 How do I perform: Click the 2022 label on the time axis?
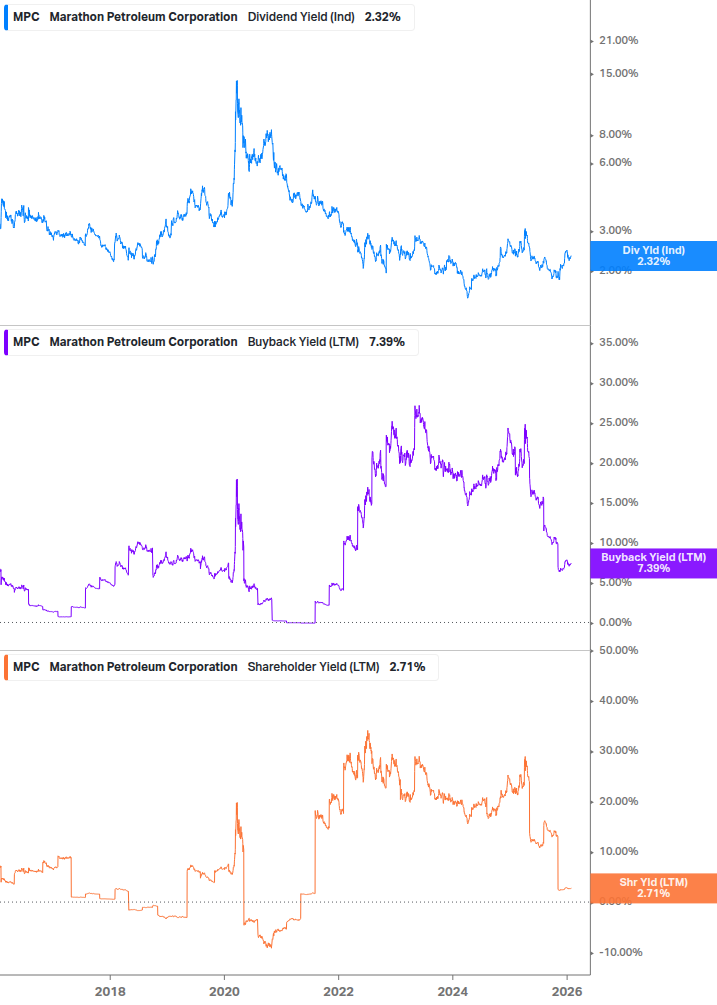tap(339, 989)
